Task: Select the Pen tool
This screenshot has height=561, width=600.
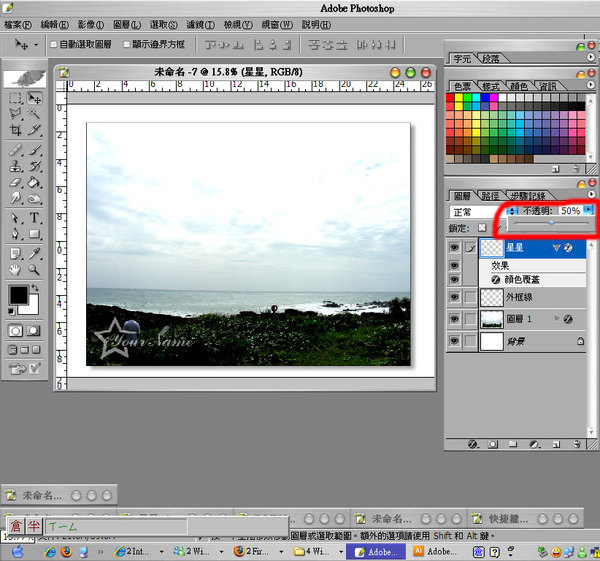Action: click(x=15, y=233)
